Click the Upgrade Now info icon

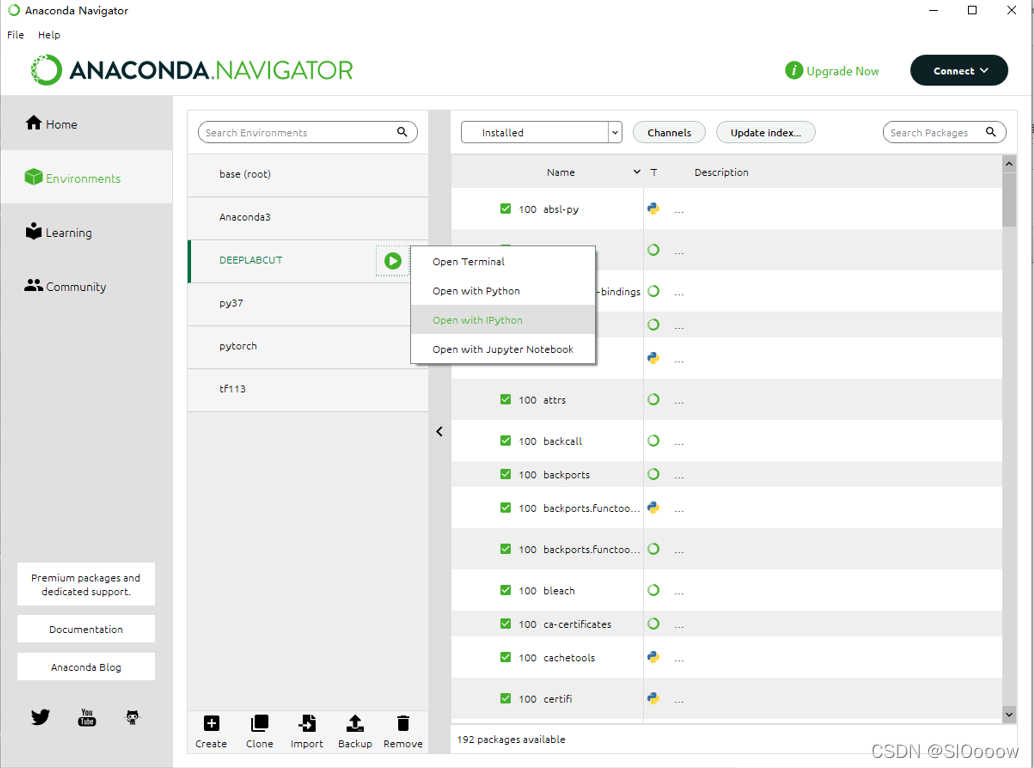click(793, 71)
